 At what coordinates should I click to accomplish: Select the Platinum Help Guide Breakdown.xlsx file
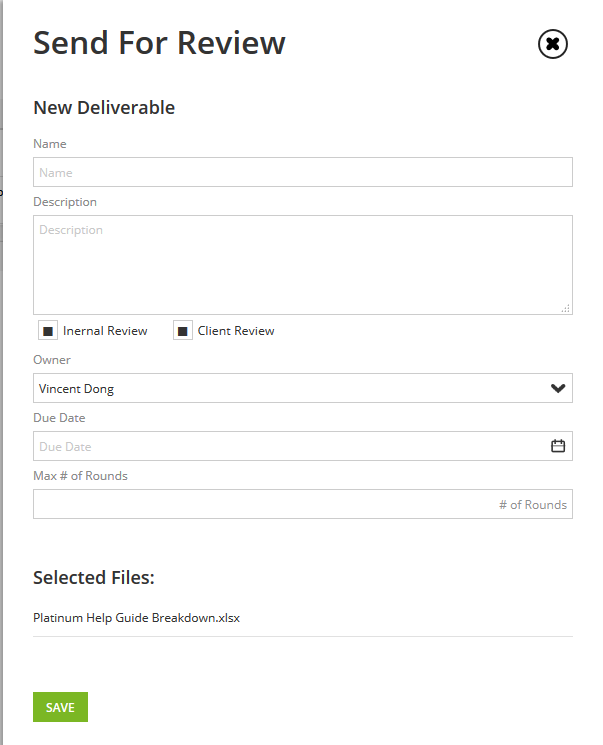[x=136, y=618]
